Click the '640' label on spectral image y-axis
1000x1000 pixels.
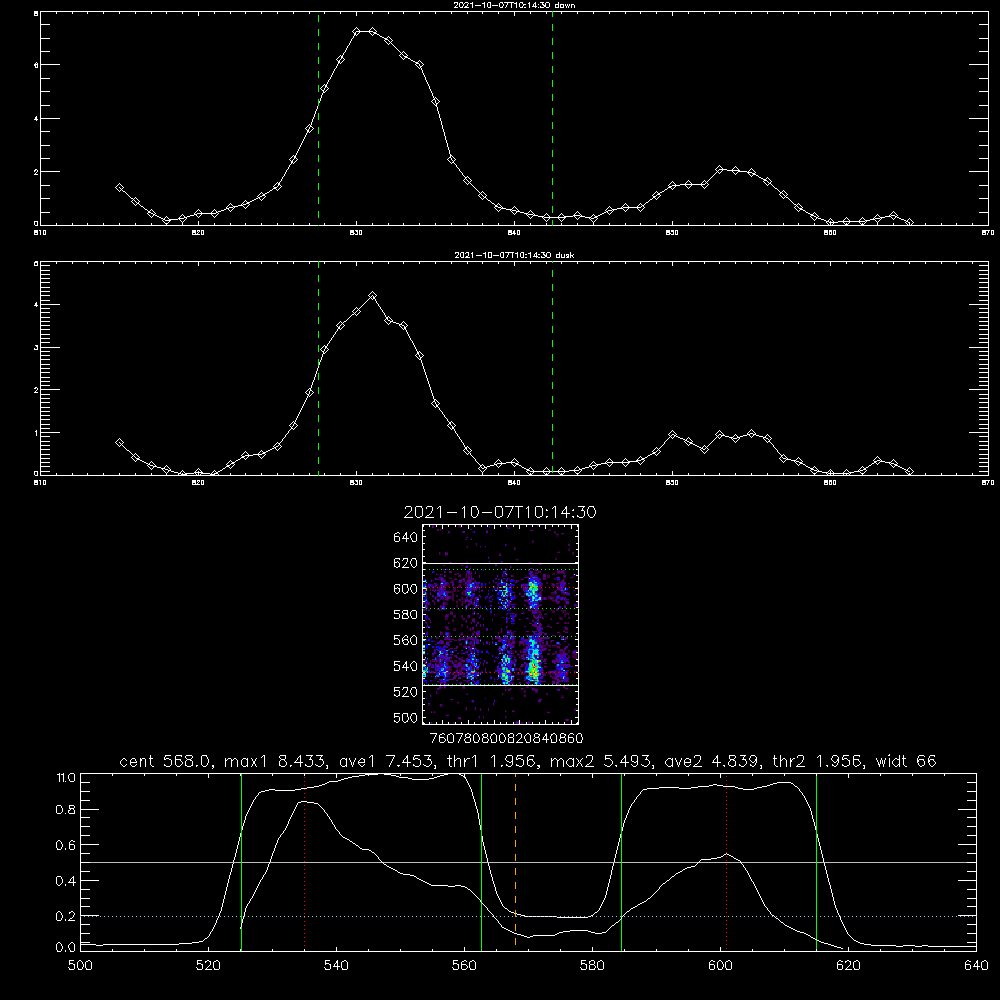pyautogui.click(x=406, y=538)
